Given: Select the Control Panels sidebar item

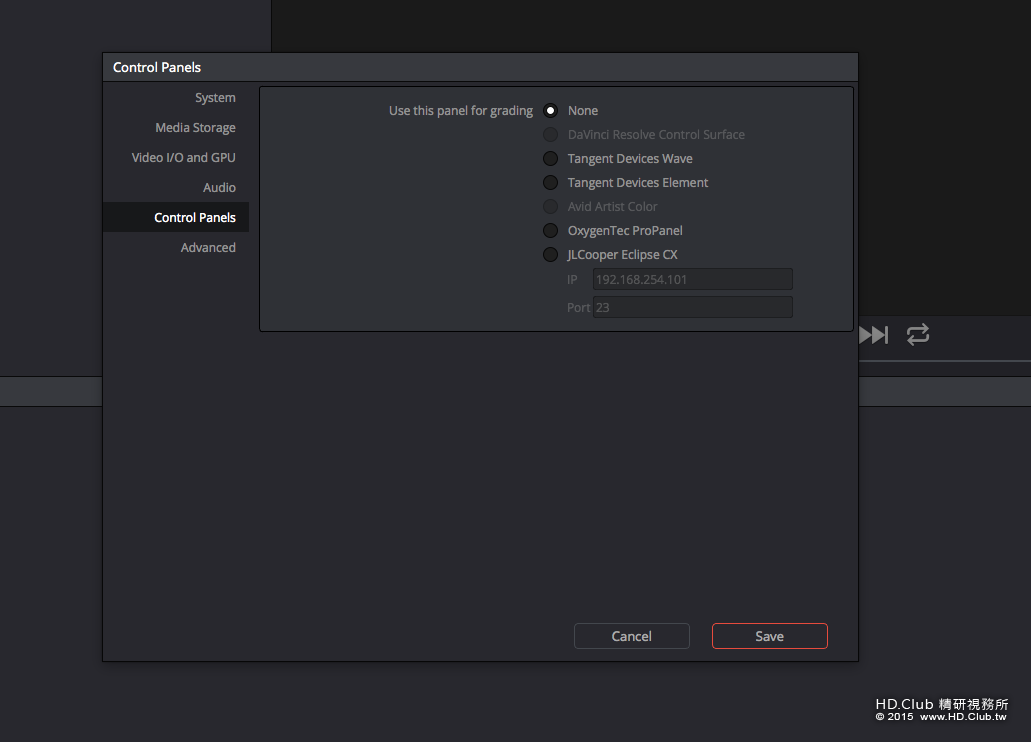Looking at the screenshot, I should (x=176, y=218).
